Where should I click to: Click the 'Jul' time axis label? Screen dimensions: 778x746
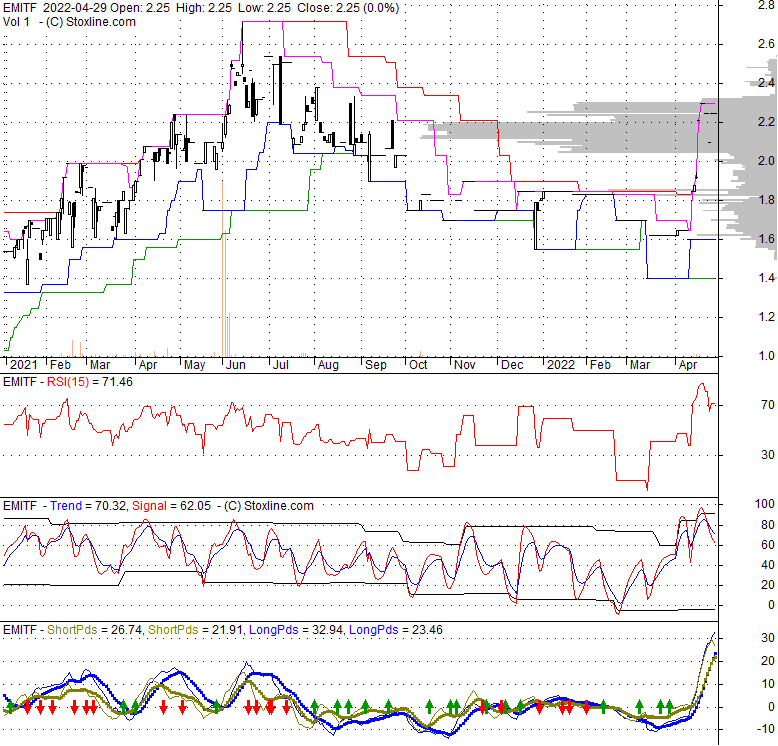point(281,365)
